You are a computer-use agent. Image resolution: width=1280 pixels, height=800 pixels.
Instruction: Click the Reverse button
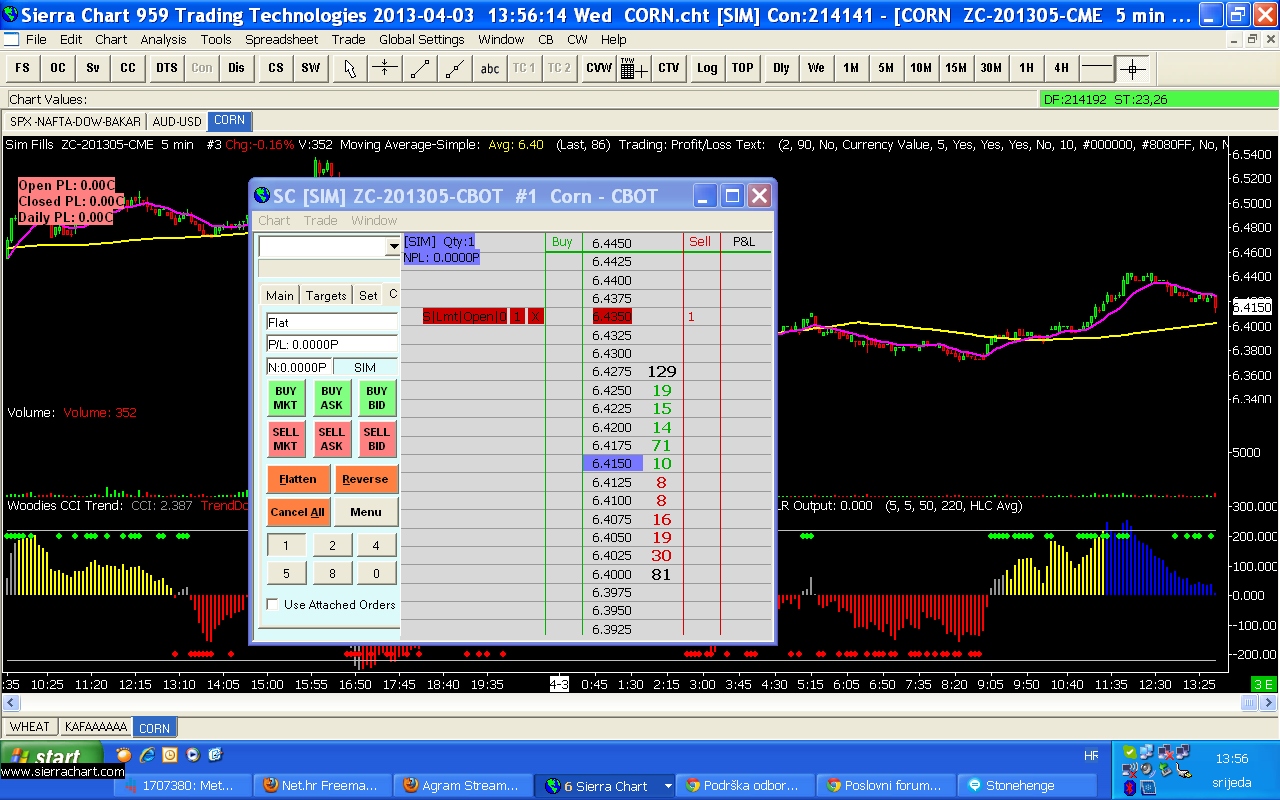(366, 479)
